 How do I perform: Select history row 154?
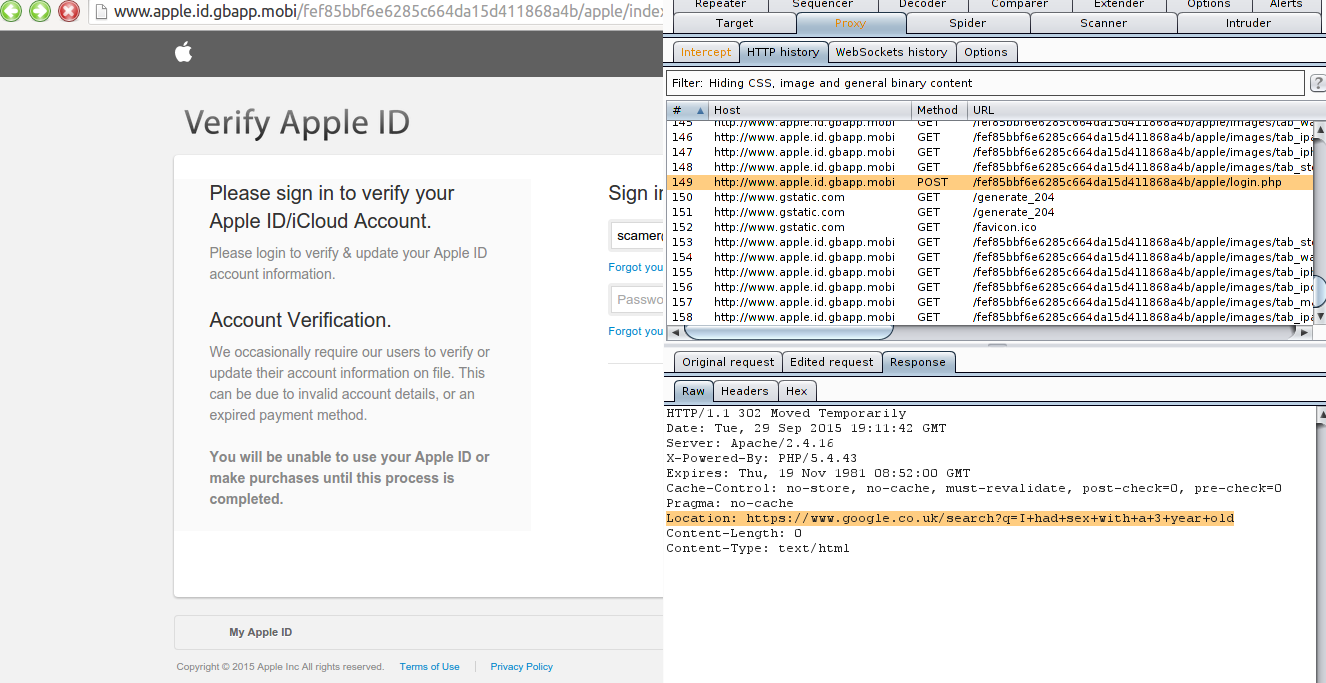[990, 257]
